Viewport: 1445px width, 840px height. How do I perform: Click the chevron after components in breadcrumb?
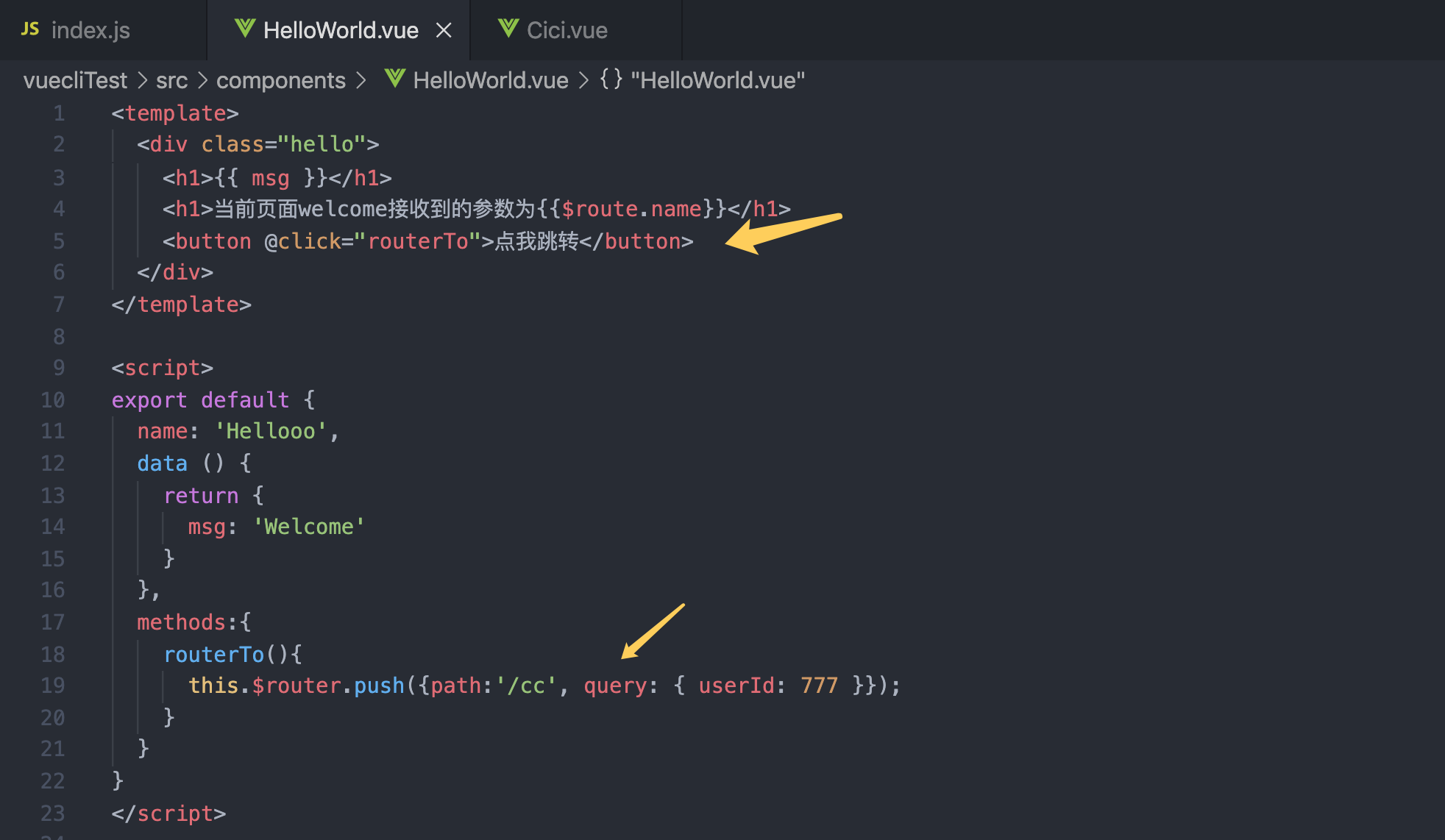pos(361,80)
